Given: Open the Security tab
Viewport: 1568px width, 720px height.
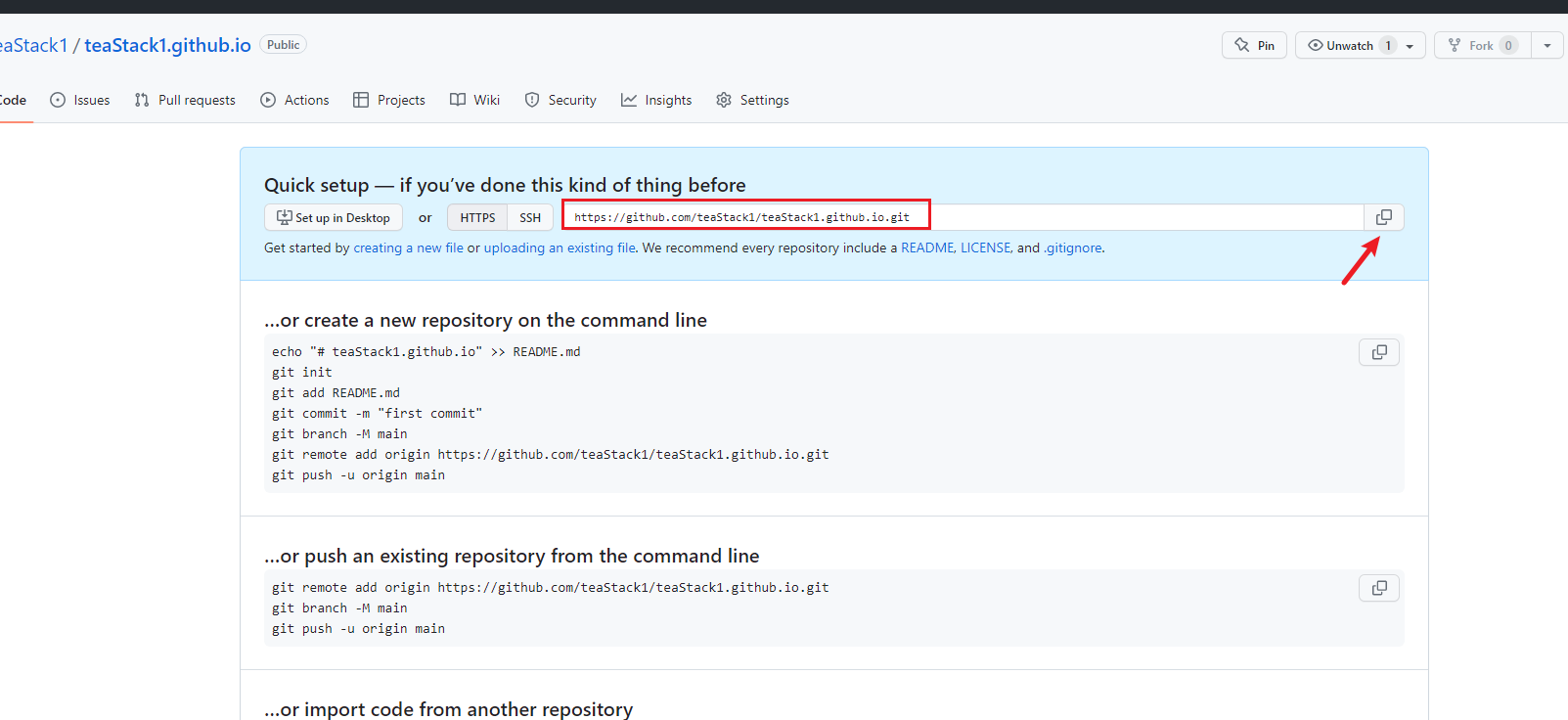Looking at the screenshot, I should (x=560, y=100).
